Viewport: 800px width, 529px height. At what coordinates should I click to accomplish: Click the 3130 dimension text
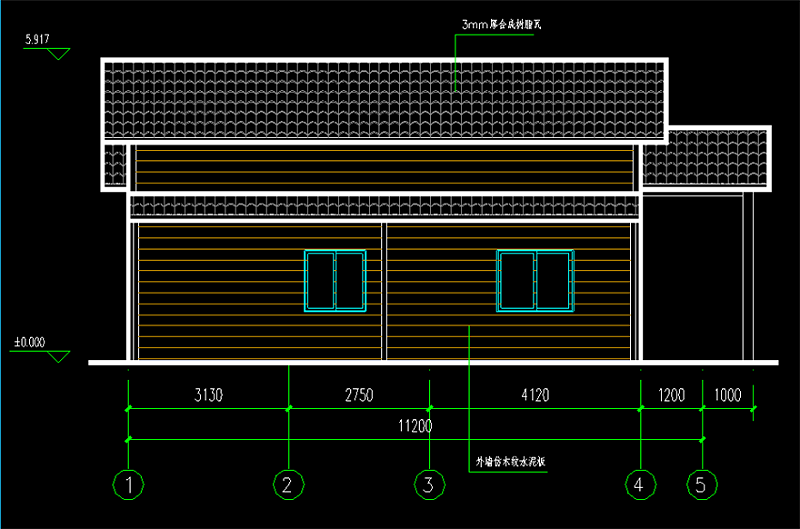click(x=208, y=395)
